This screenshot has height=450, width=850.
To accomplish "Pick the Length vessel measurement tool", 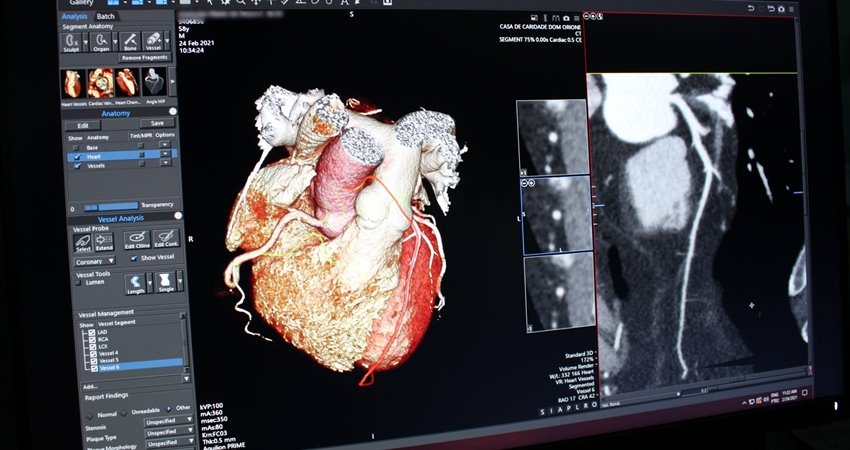I will point(135,284).
